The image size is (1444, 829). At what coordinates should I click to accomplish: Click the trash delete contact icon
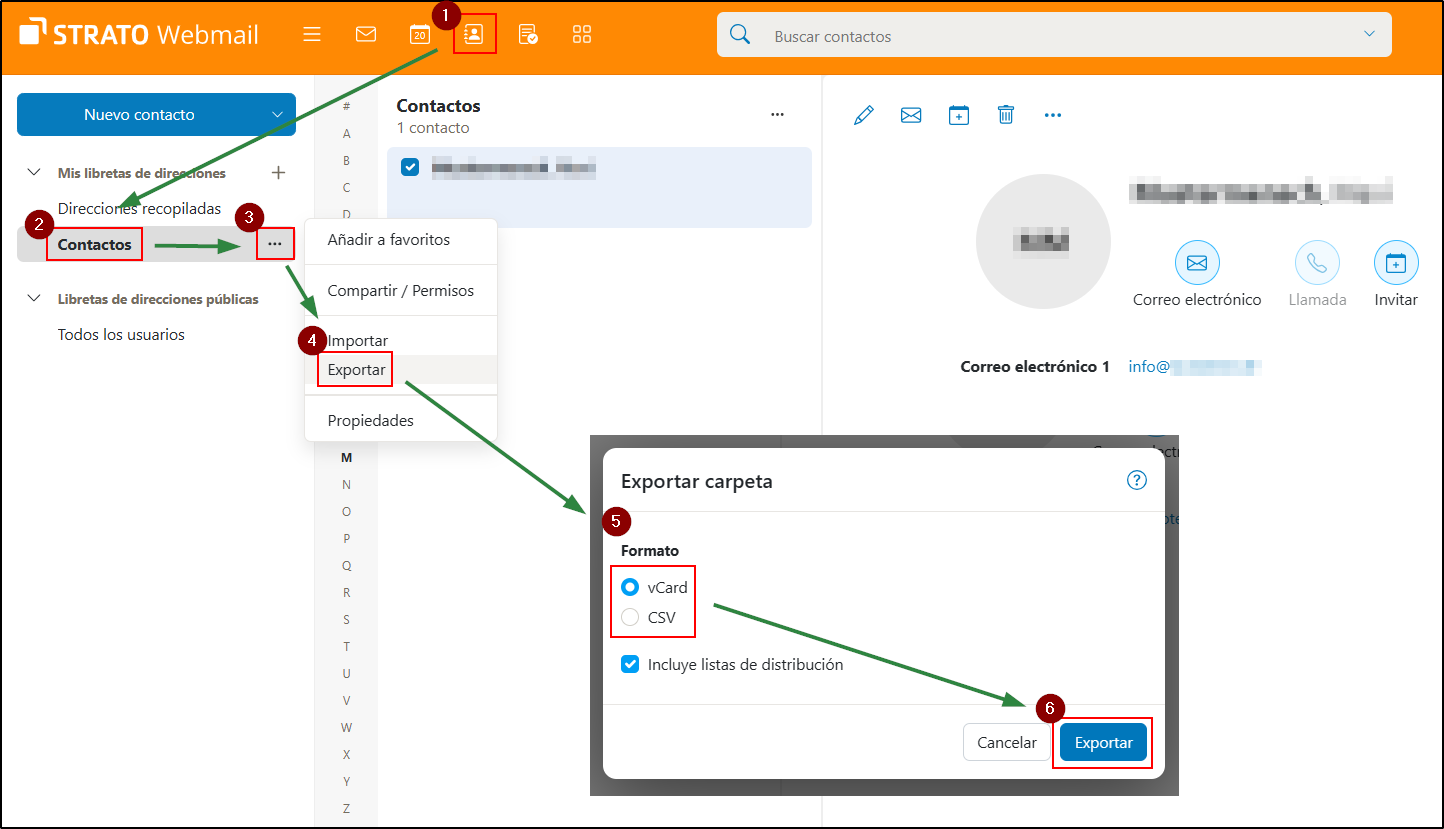click(1006, 115)
